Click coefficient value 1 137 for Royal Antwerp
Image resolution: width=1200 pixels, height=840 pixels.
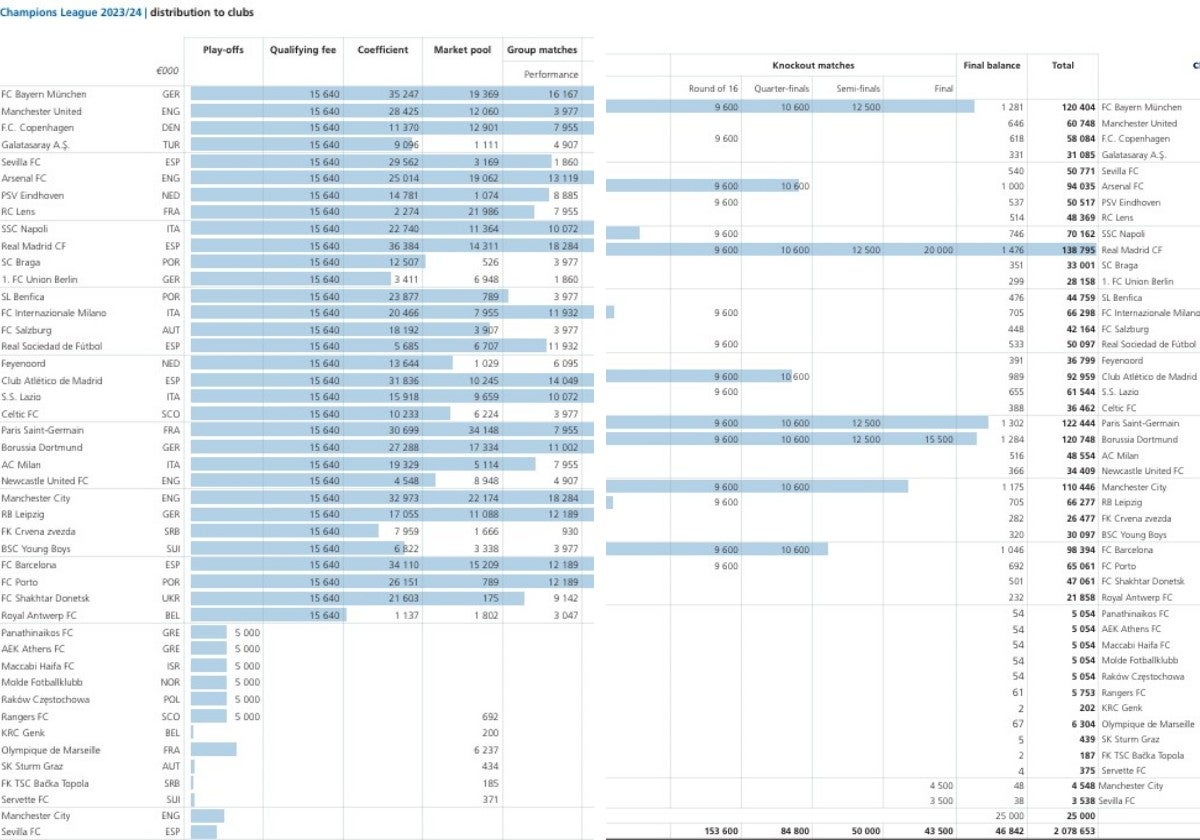[406, 615]
